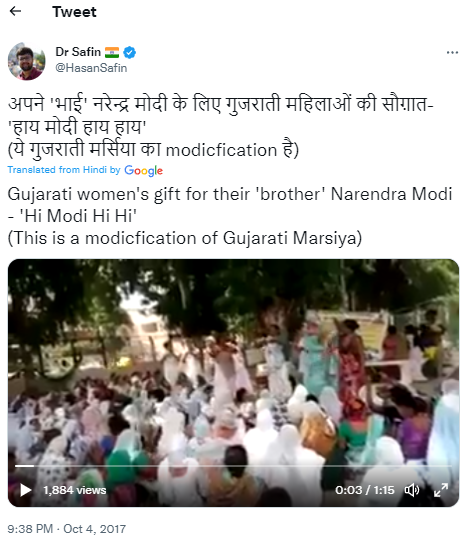Click the translated English tweet text
The width and height of the screenshot is (467, 541).
(x=230, y=216)
